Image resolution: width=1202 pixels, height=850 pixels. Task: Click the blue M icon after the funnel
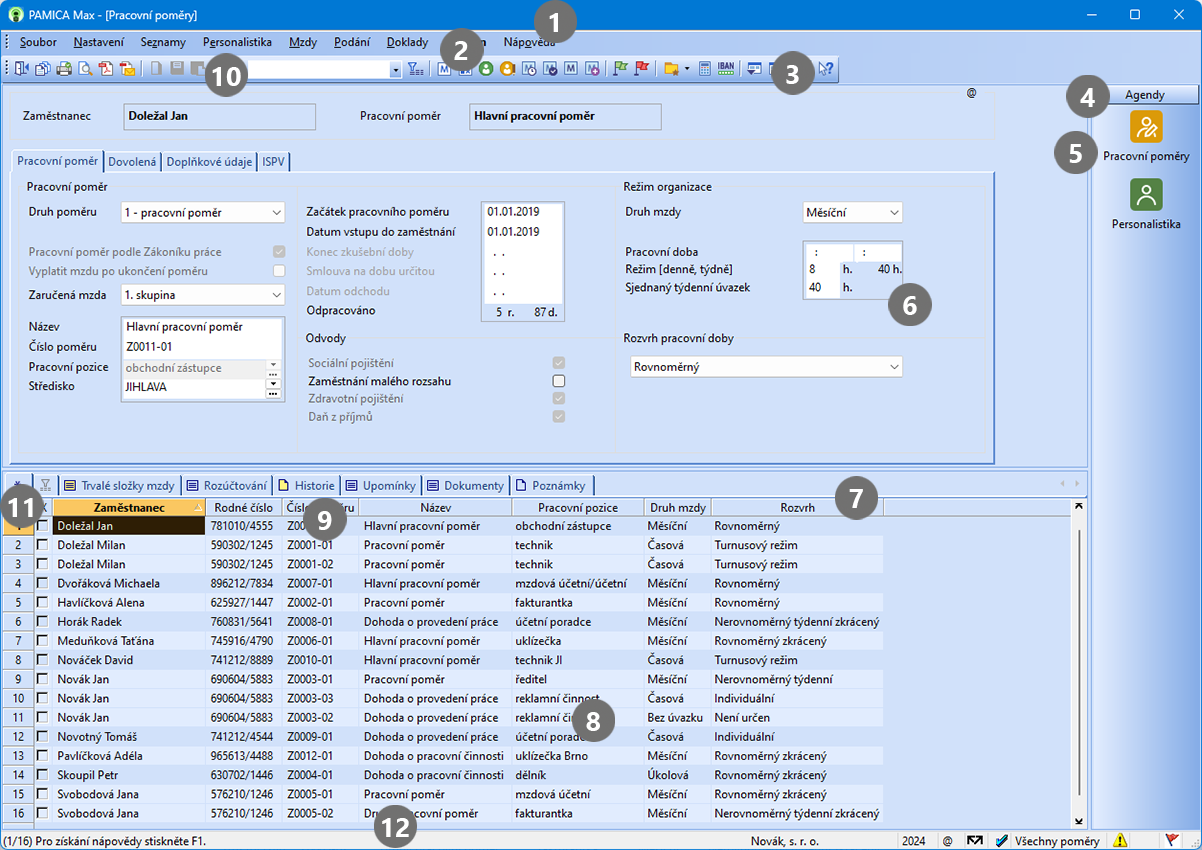[x=444, y=69]
